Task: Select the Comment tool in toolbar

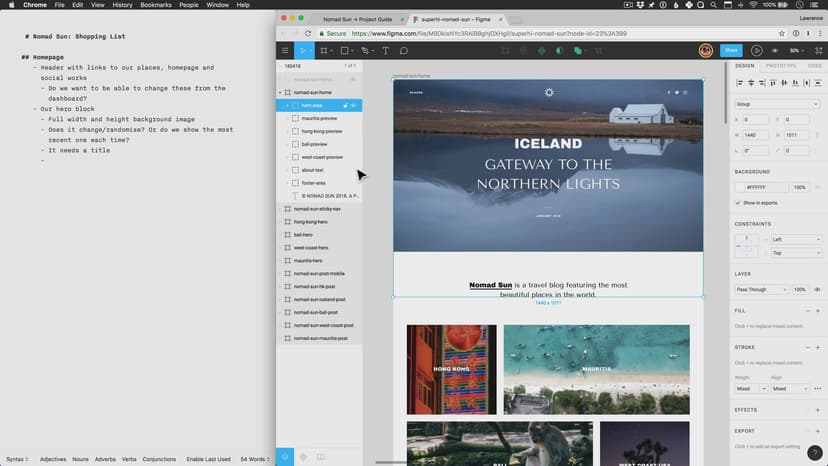Action: (404, 50)
